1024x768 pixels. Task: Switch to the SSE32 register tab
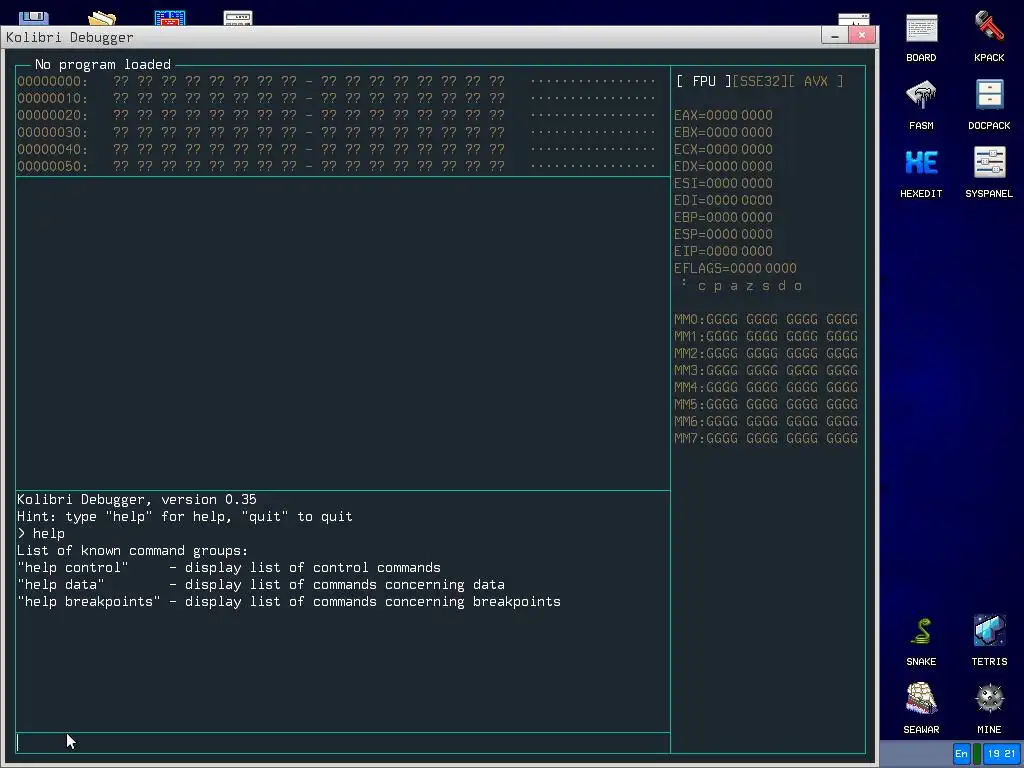tap(760, 81)
